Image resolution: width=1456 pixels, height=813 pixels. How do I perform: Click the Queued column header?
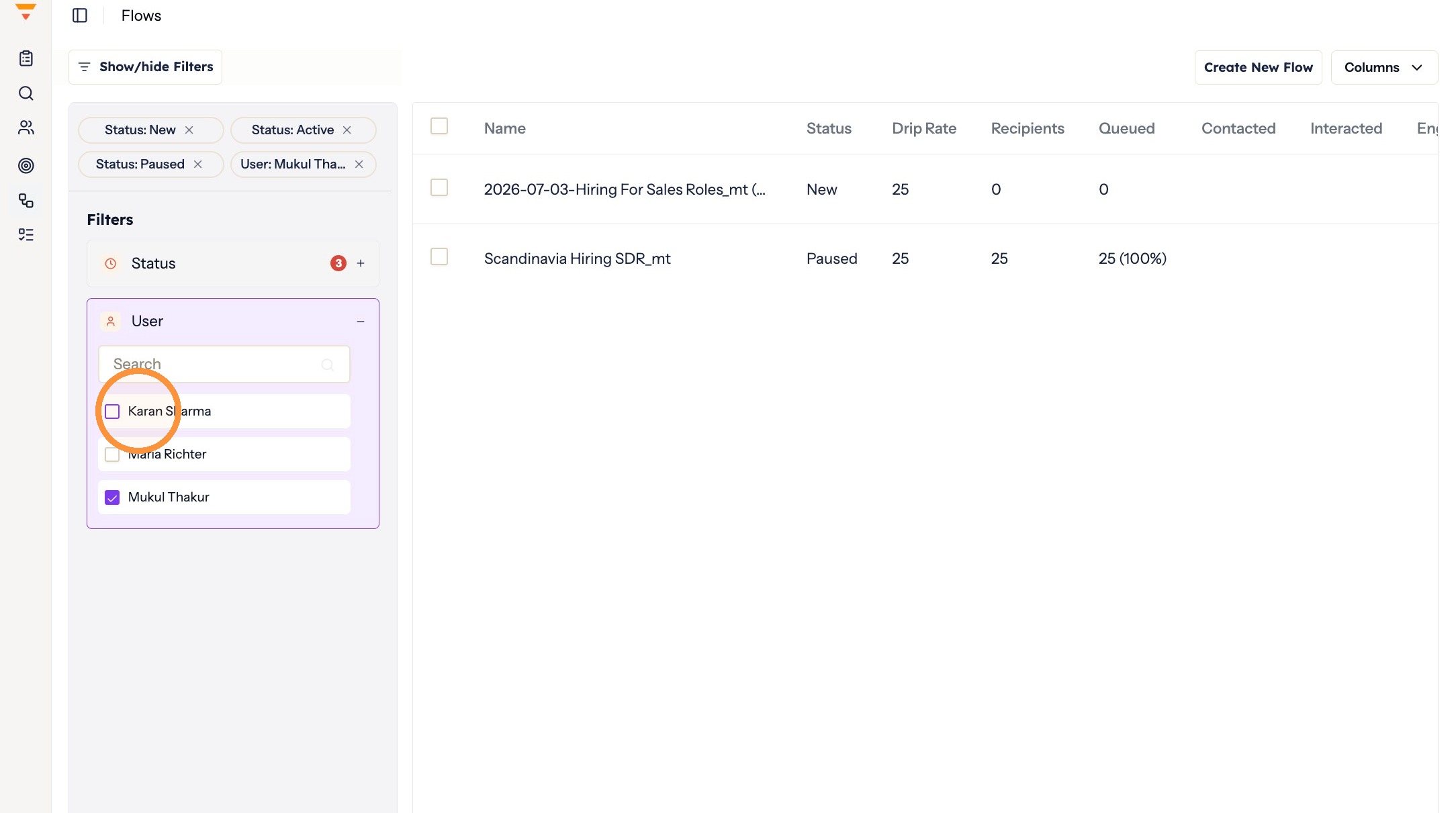coord(1126,128)
